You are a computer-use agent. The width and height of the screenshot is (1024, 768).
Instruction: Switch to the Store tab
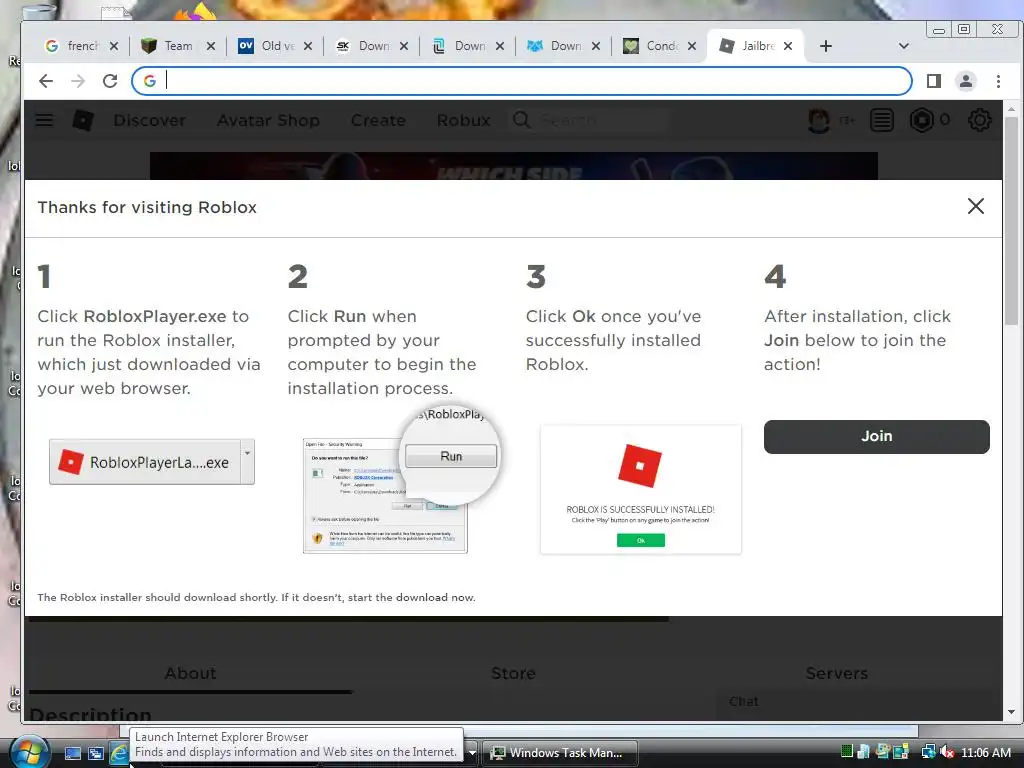point(513,673)
